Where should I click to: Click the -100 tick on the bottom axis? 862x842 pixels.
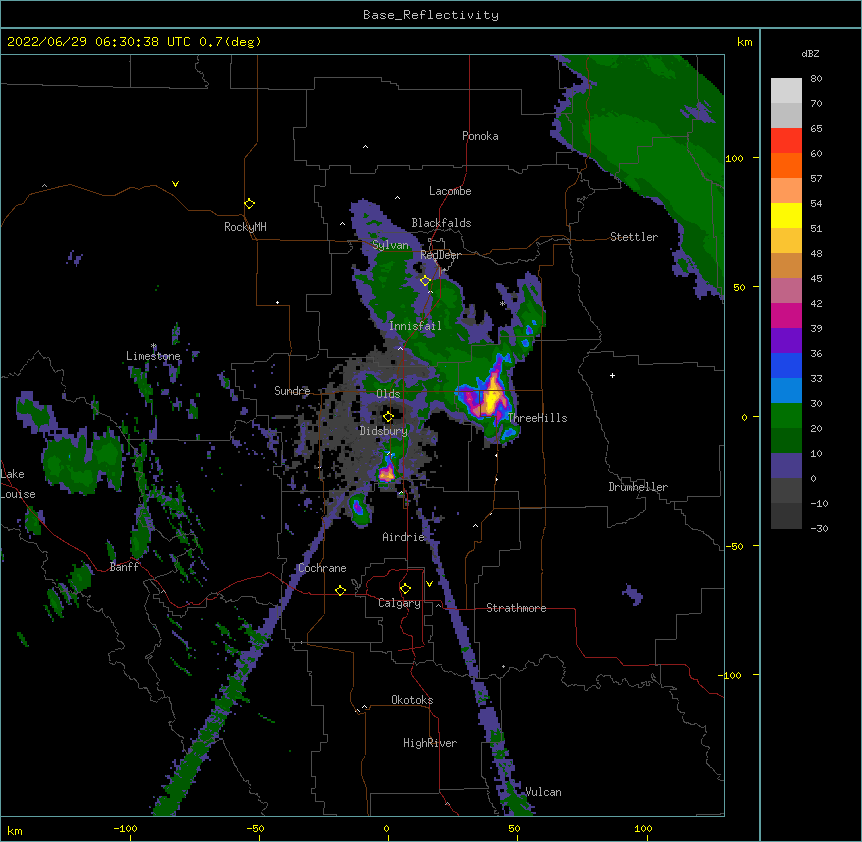pyautogui.click(x=125, y=828)
